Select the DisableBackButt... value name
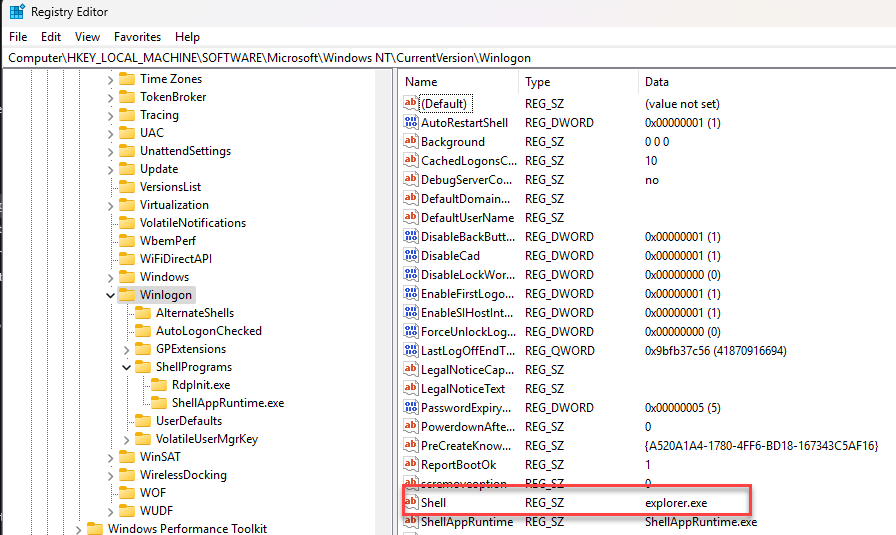 [x=468, y=237]
